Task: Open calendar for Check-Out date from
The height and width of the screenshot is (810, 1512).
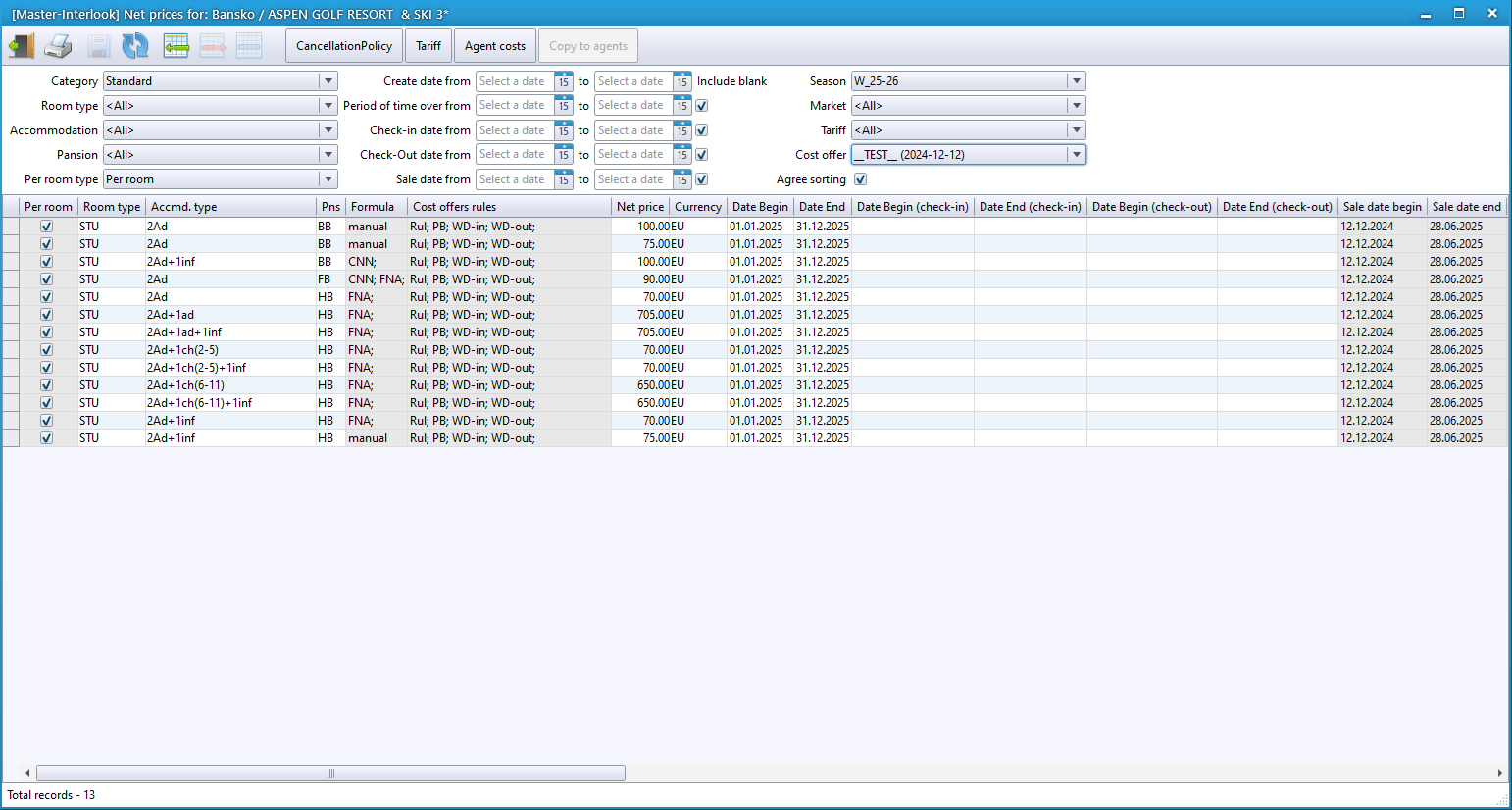Action: pos(564,155)
